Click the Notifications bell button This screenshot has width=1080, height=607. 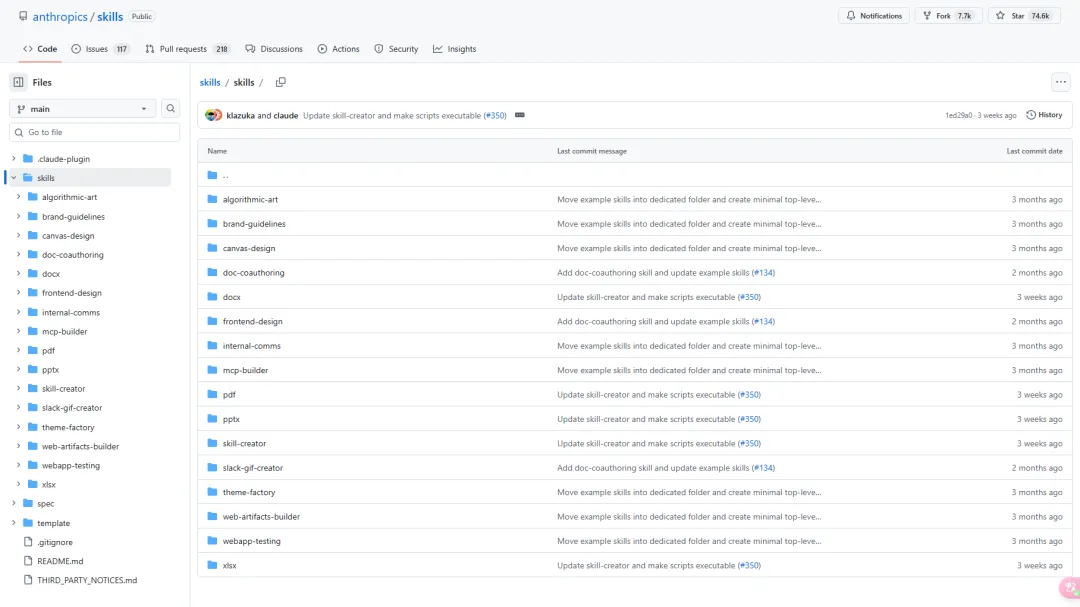pyautogui.click(x=873, y=16)
